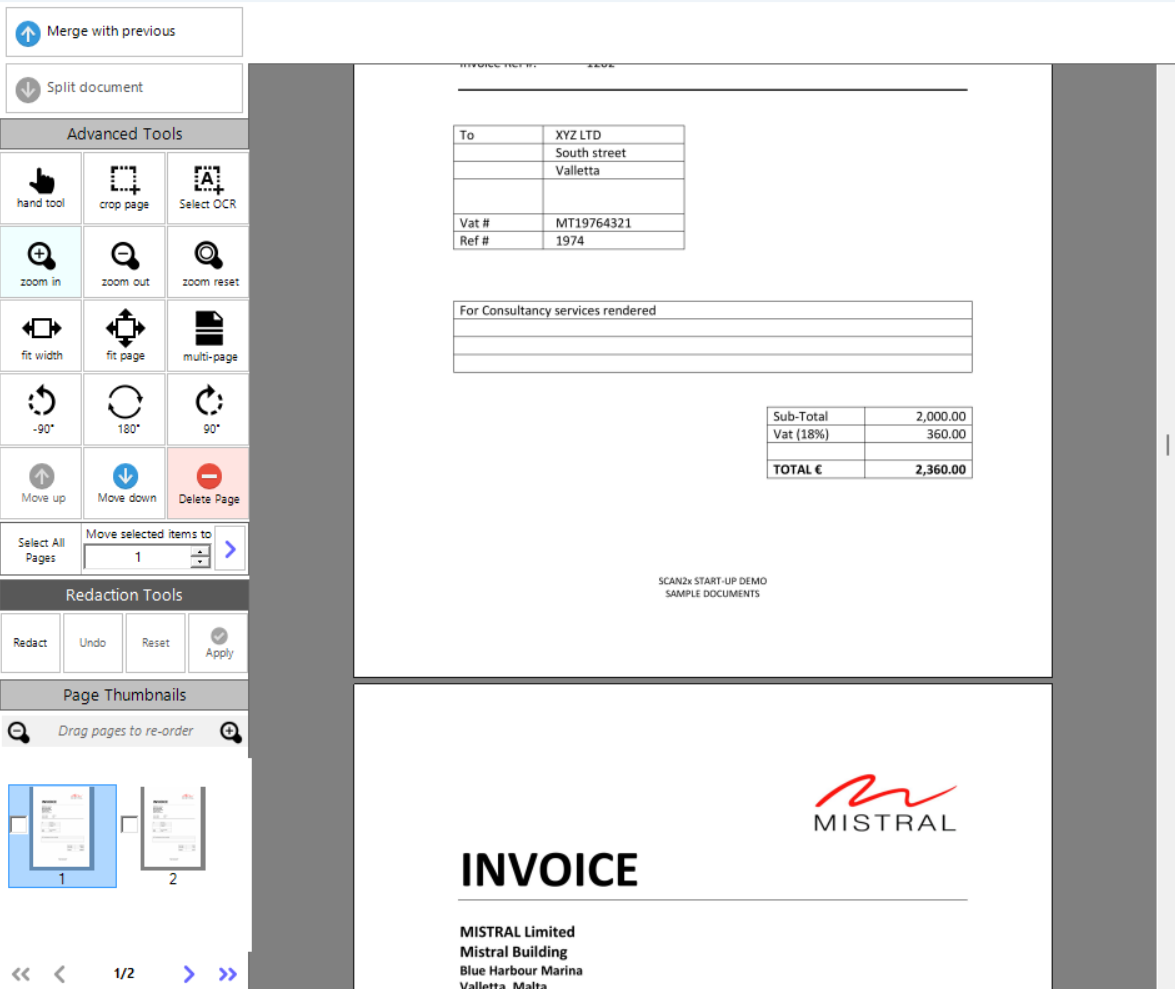Image resolution: width=1175 pixels, height=989 pixels.
Task: Move the page down
Action: 126,483
